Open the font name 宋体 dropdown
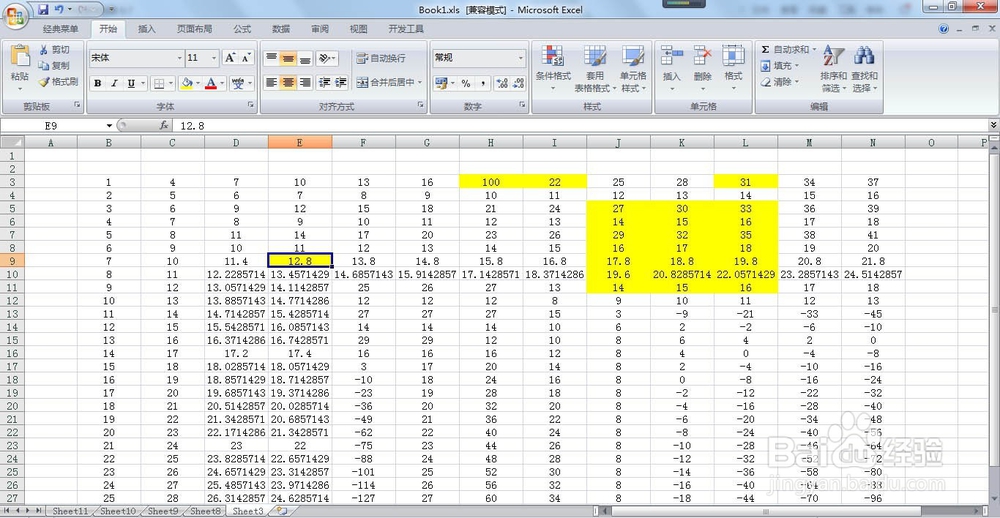Viewport: 1000px width, 518px height. point(179,58)
